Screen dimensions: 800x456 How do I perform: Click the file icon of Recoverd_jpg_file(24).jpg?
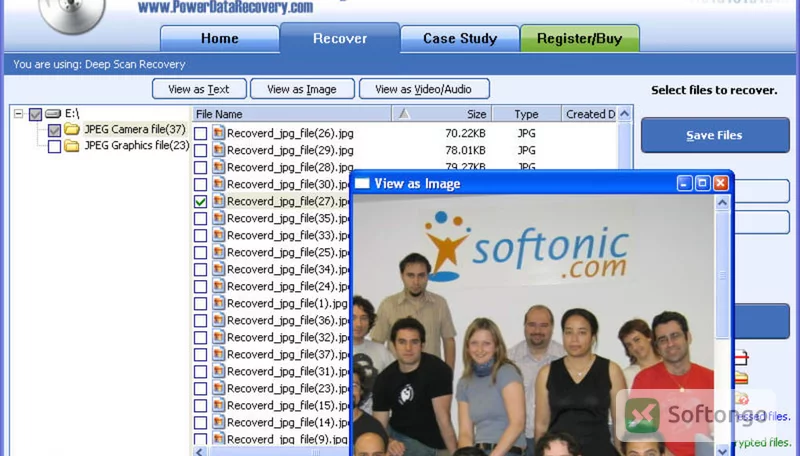coord(218,286)
